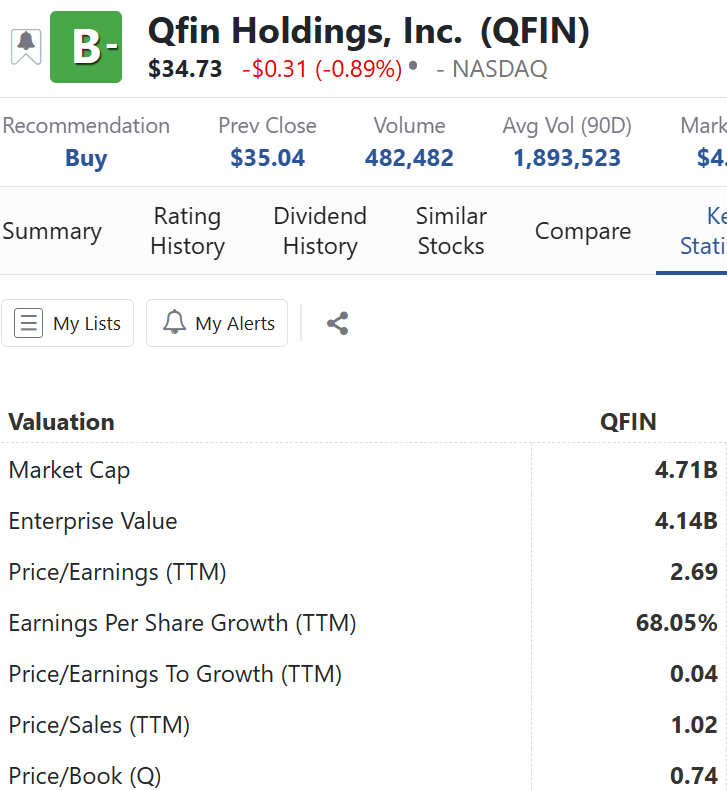Click Price/Earnings To Growth (TTM) label
Viewport: 727px width, 790px height.
point(175,674)
